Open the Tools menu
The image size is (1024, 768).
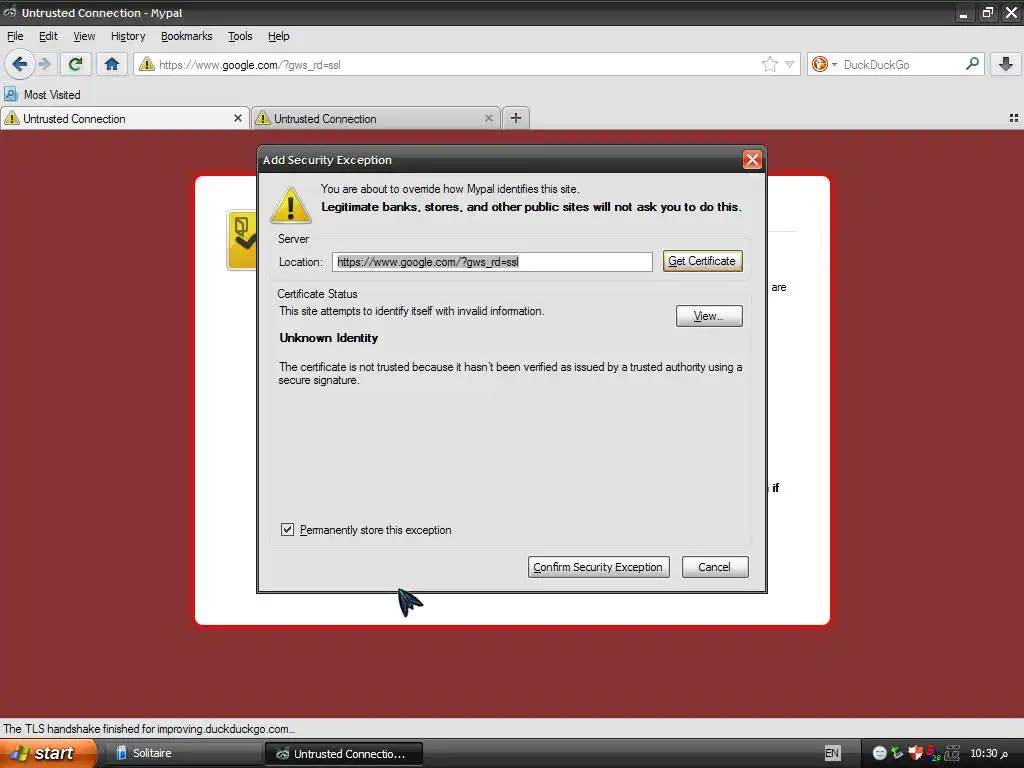(240, 36)
